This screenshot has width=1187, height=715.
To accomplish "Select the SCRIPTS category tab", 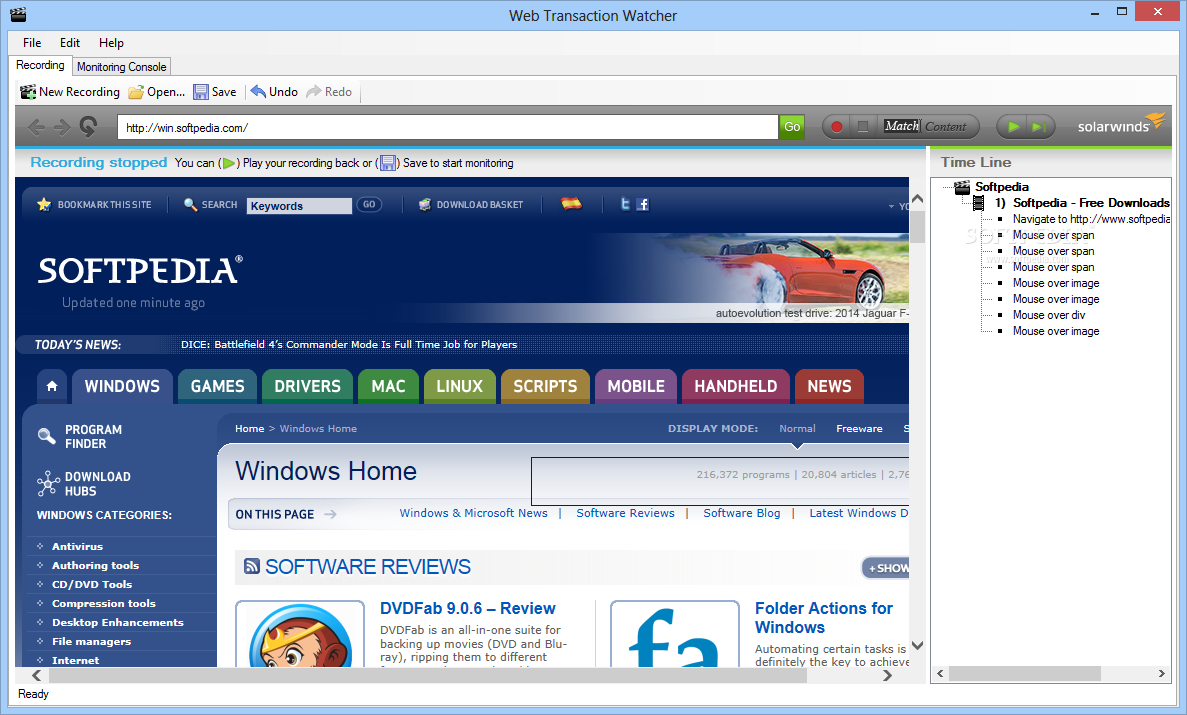I will pyautogui.click(x=545, y=386).
